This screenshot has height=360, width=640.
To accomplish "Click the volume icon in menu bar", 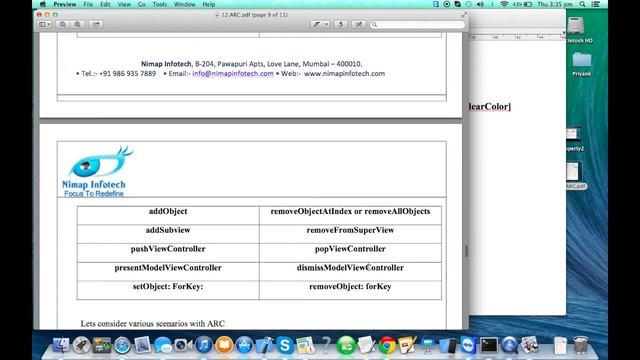I will point(480,4).
